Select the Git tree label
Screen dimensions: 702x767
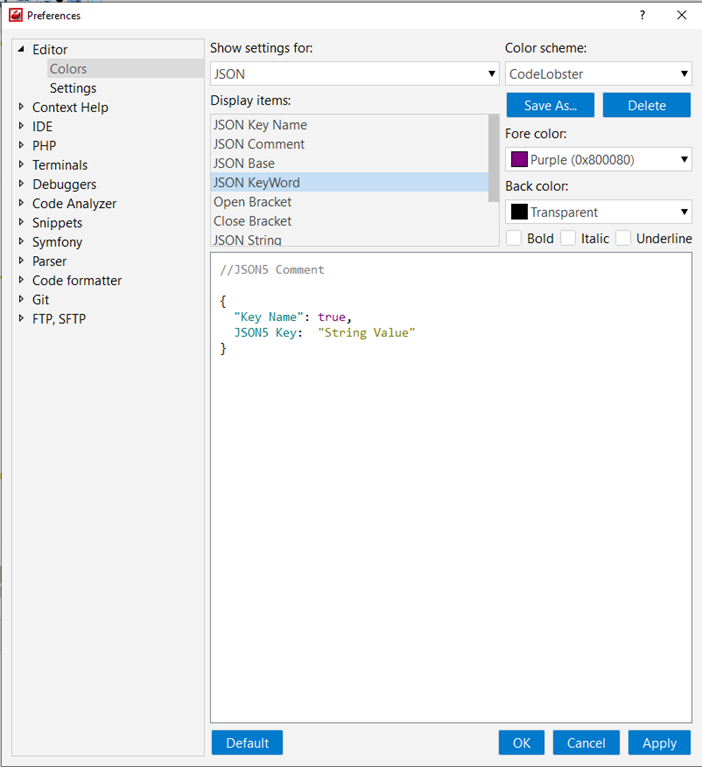[x=41, y=299]
